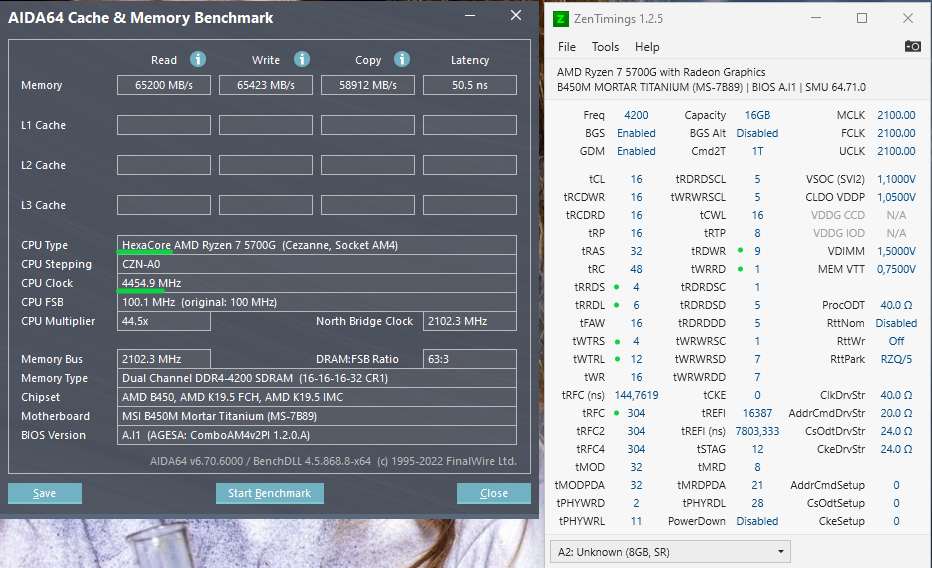Viewport: 932px width, 568px height.
Task: Expand the A2: Unknown (8GB, SR) dropdown
Action: point(670,552)
